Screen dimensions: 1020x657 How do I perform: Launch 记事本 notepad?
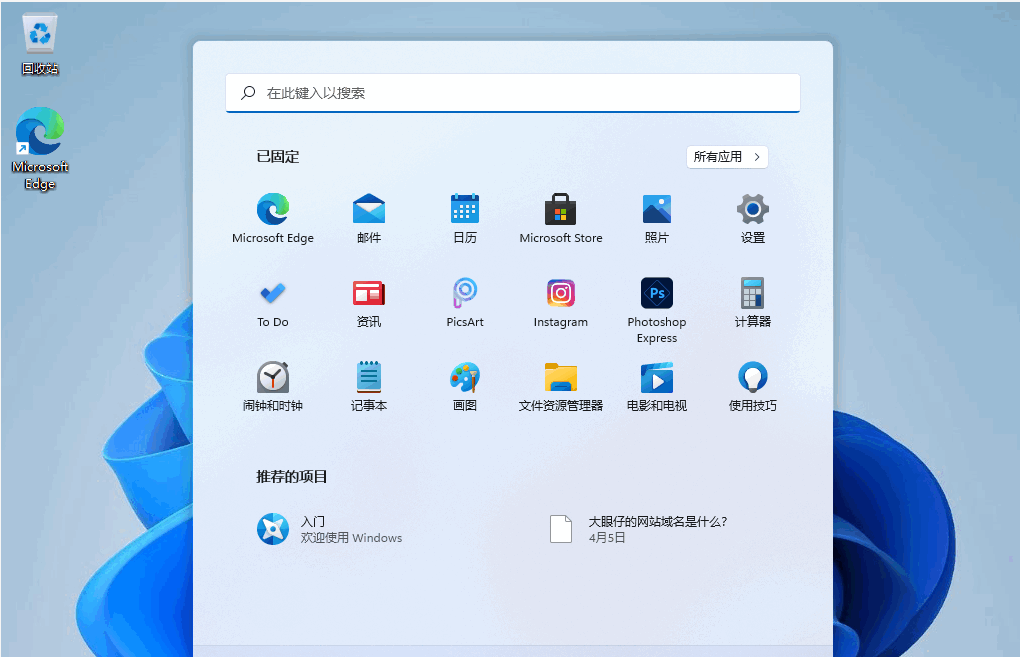[369, 386]
